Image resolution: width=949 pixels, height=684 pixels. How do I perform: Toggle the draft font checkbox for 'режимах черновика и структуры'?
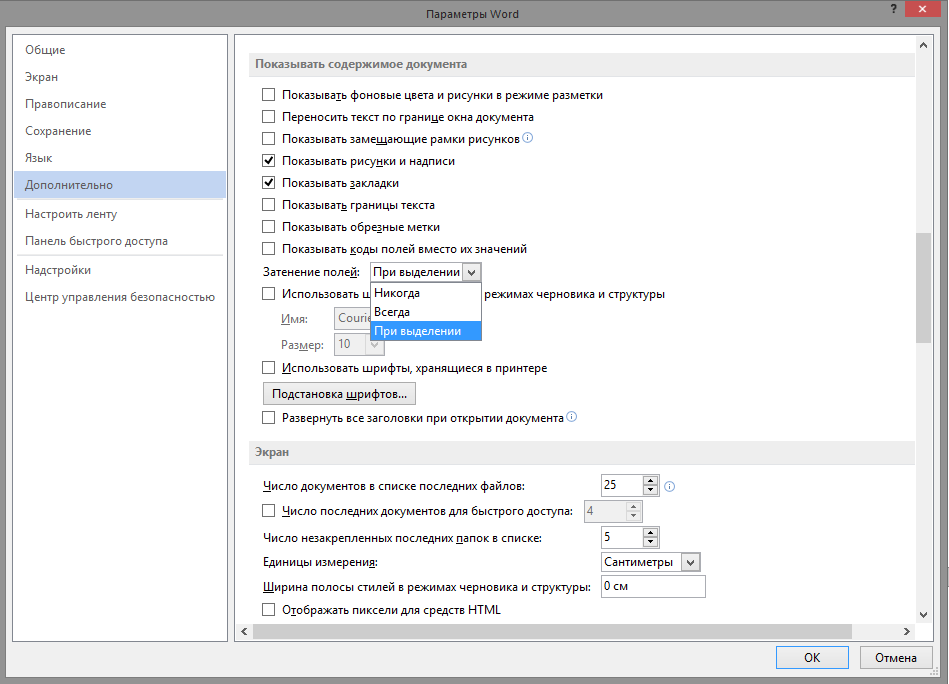[268, 294]
